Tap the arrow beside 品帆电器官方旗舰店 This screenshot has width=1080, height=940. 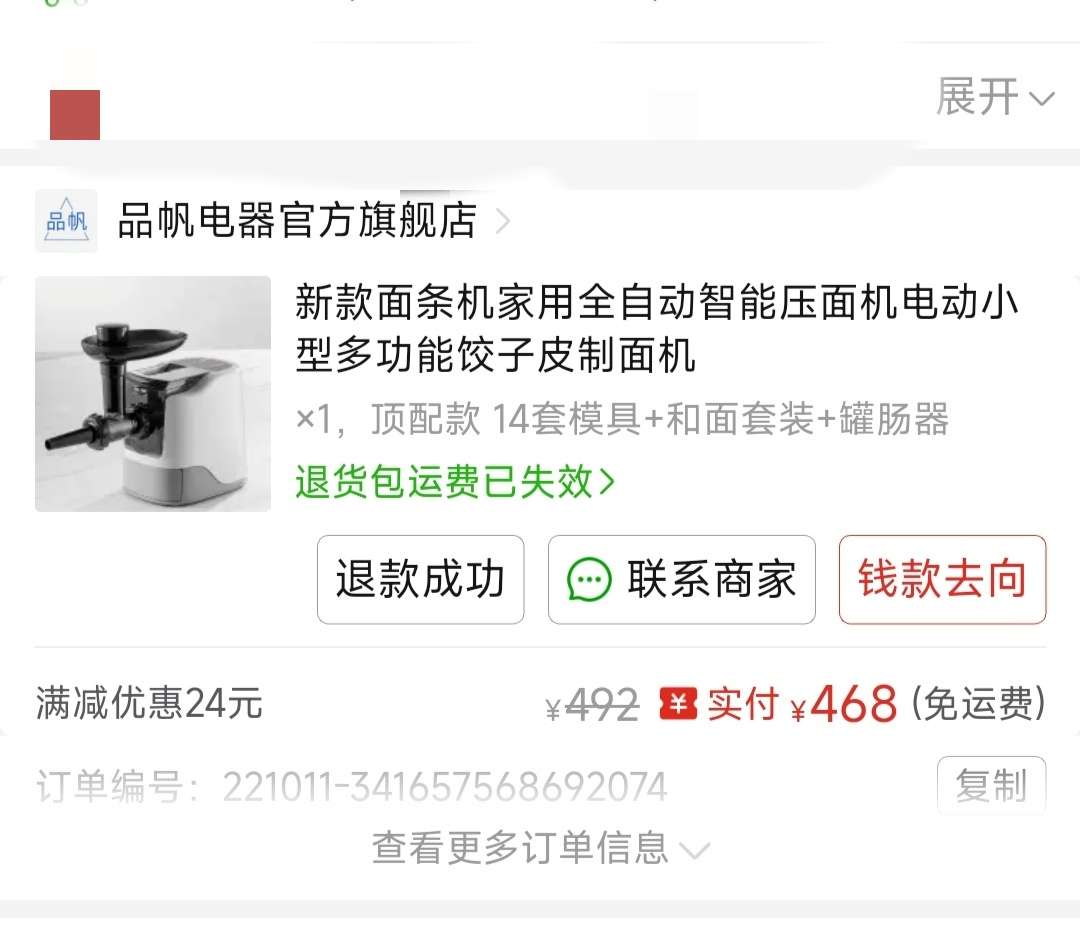[x=503, y=221]
